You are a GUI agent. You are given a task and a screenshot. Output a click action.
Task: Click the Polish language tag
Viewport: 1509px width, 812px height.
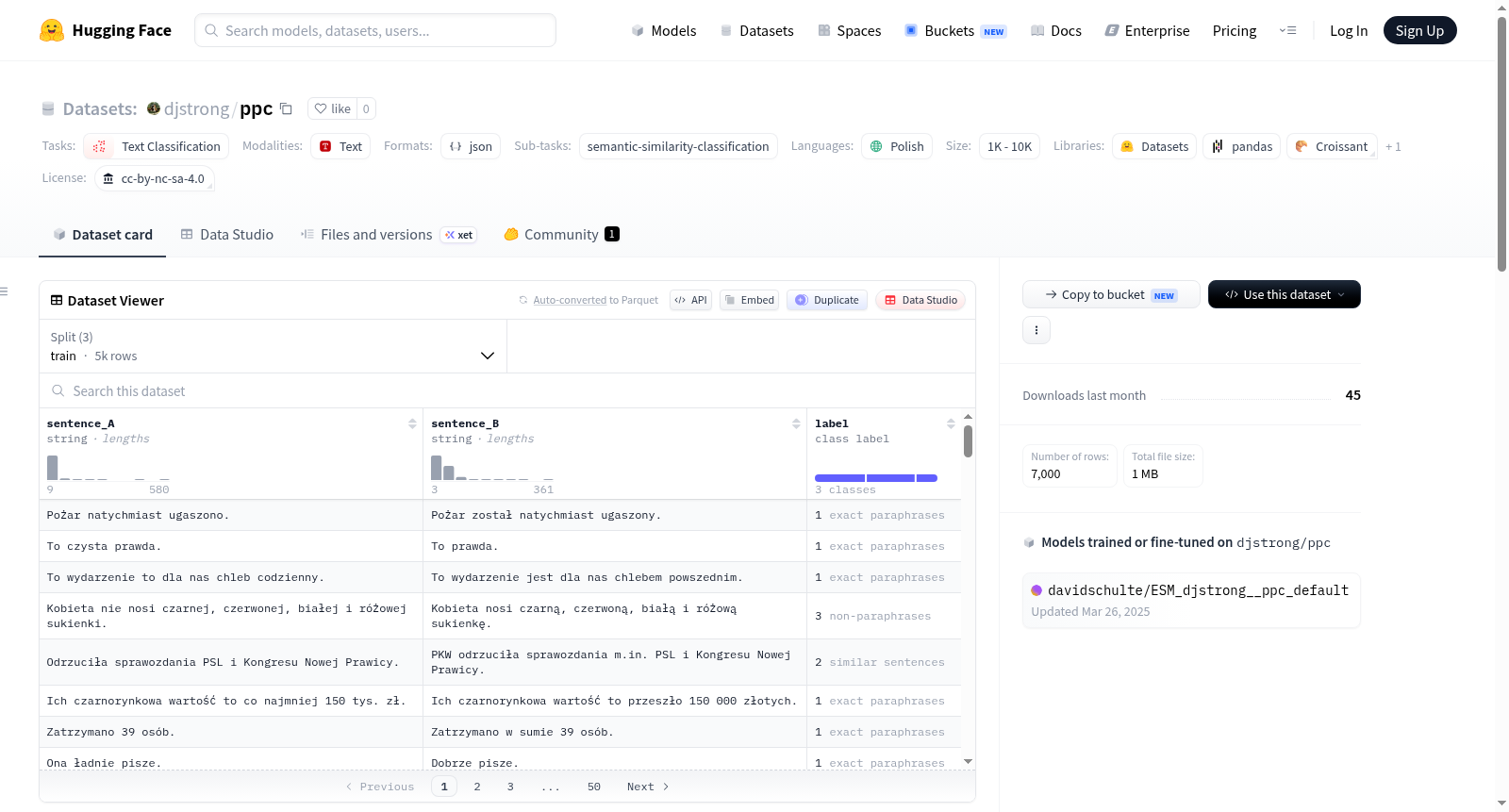(897, 146)
